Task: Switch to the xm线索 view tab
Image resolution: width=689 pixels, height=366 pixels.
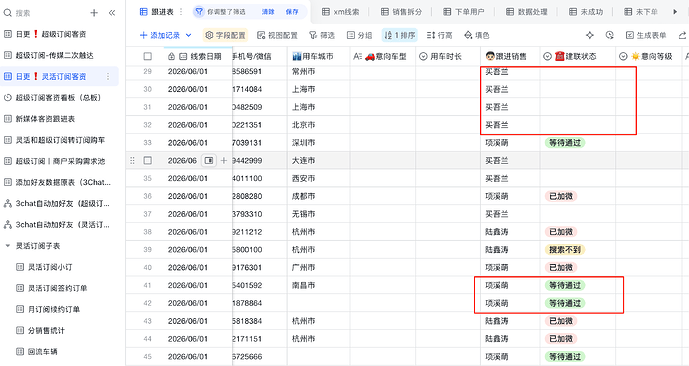Action: click(341, 12)
